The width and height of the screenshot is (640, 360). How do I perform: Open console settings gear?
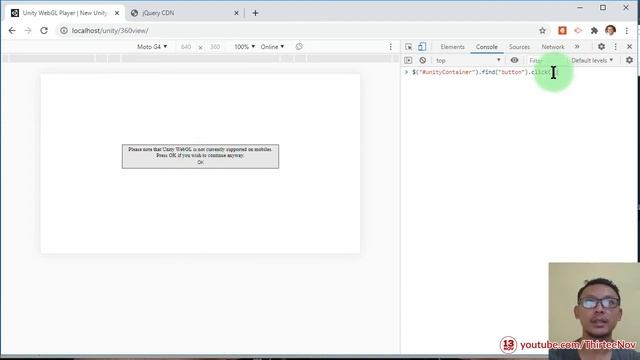coord(629,60)
